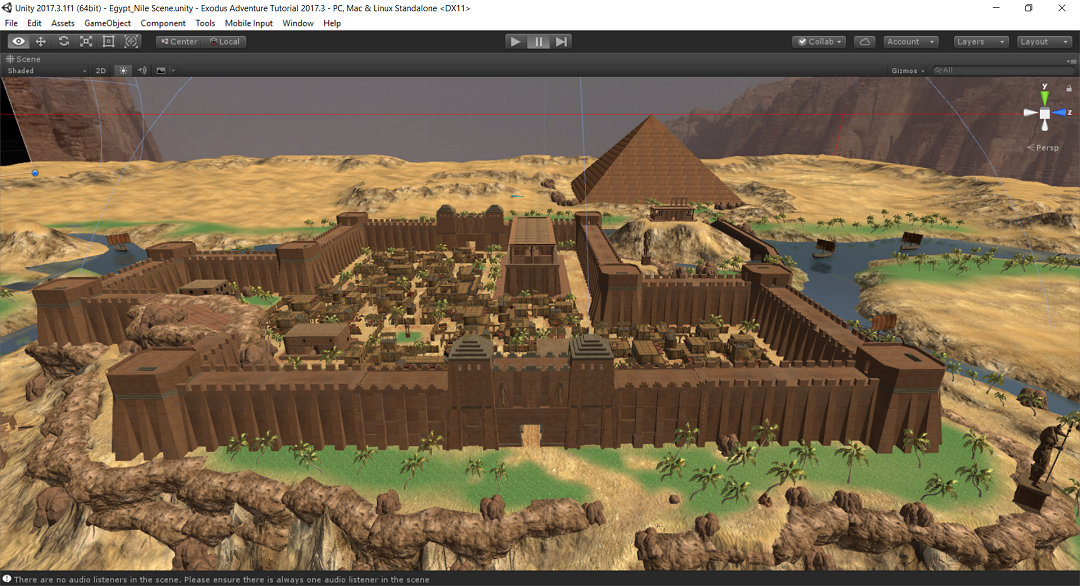Open the GameObject menu
1080x586 pixels.
(107, 23)
